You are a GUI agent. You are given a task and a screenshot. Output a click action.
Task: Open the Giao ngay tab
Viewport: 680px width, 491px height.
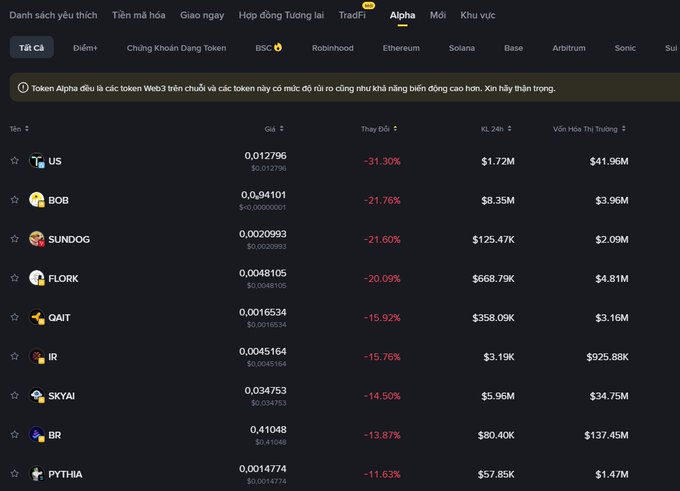[202, 15]
